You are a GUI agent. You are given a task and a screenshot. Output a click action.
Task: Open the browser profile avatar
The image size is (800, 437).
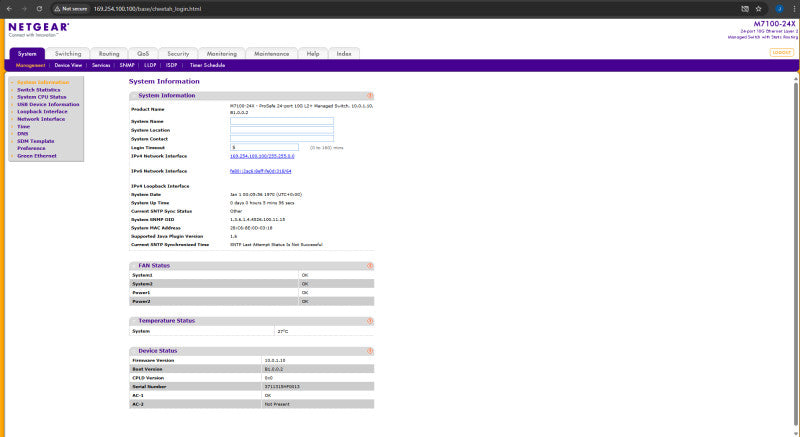(x=779, y=9)
